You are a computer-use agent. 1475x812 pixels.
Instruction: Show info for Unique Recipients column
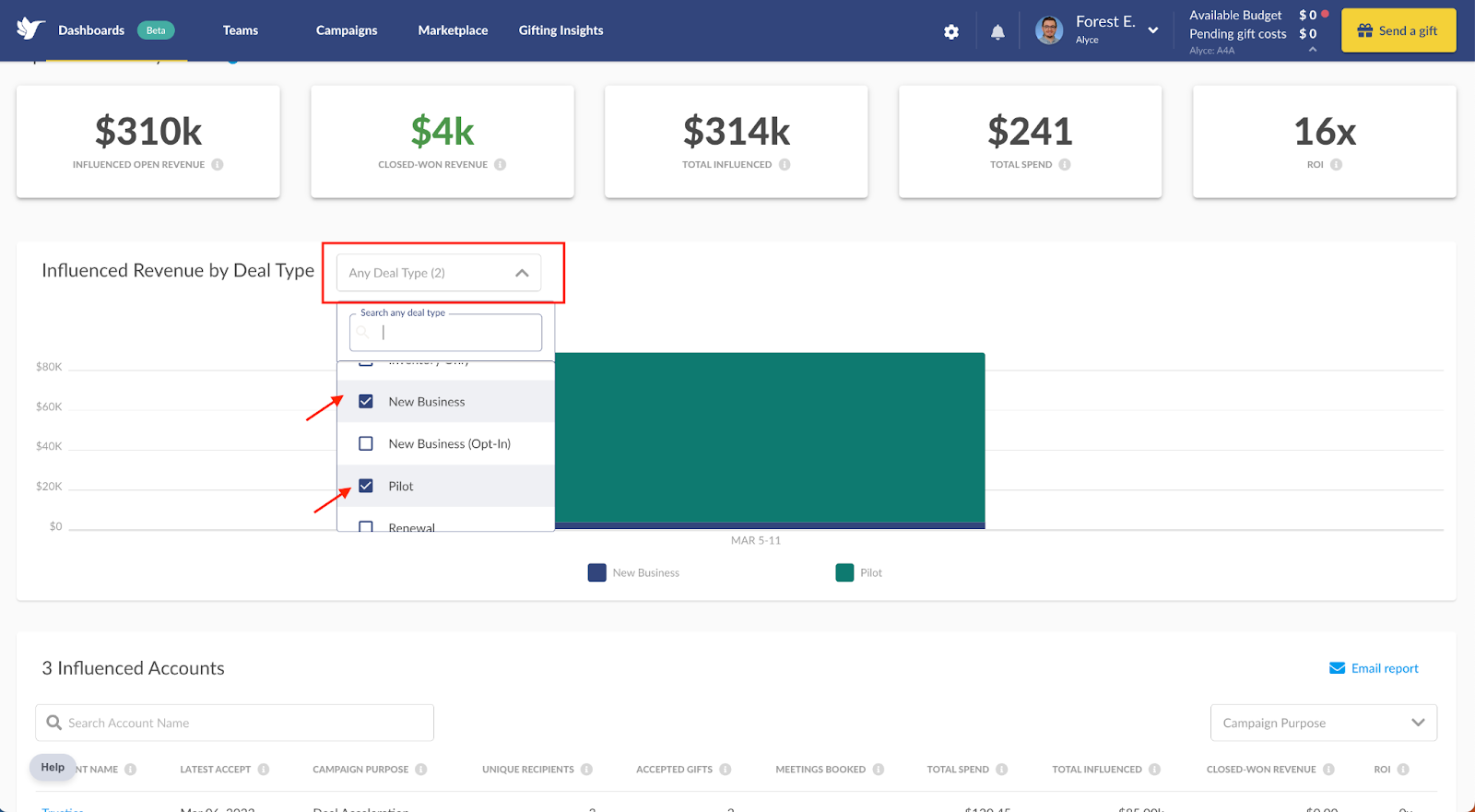pos(586,770)
